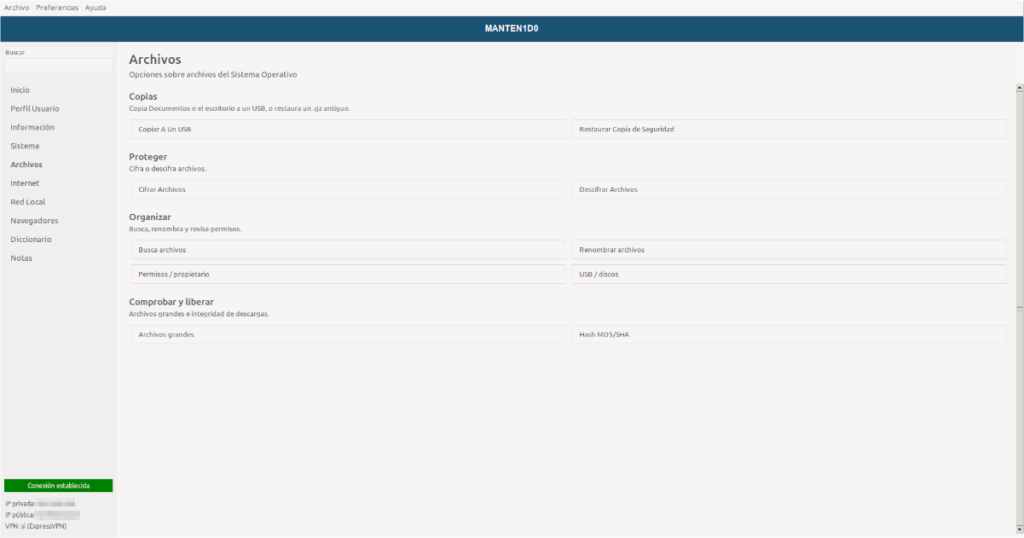Select Información in the sidebar
1024x538 pixels.
pos(32,127)
